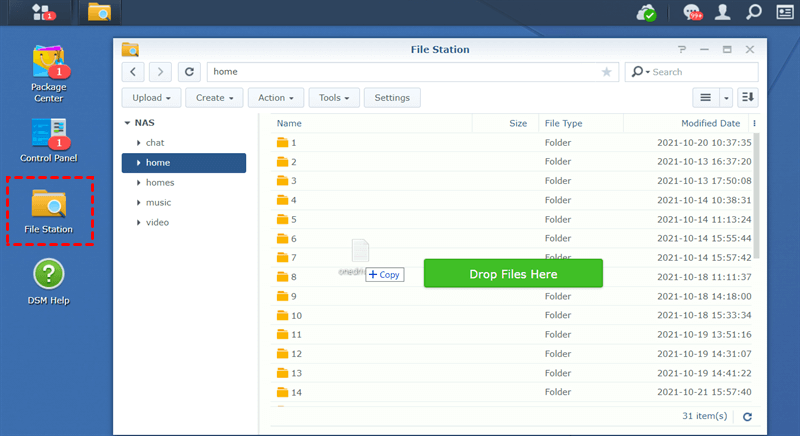Collapse the NAS tree root
Viewport: 800px width, 436px height.
pos(127,123)
